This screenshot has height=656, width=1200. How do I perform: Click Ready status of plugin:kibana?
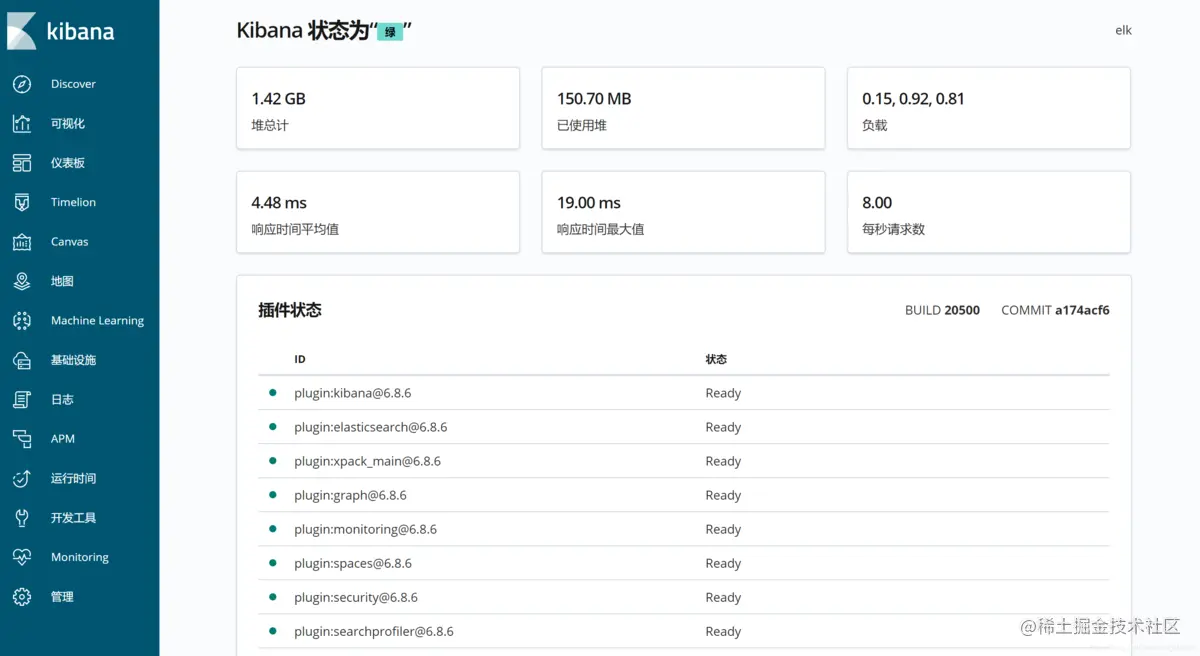coord(723,393)
